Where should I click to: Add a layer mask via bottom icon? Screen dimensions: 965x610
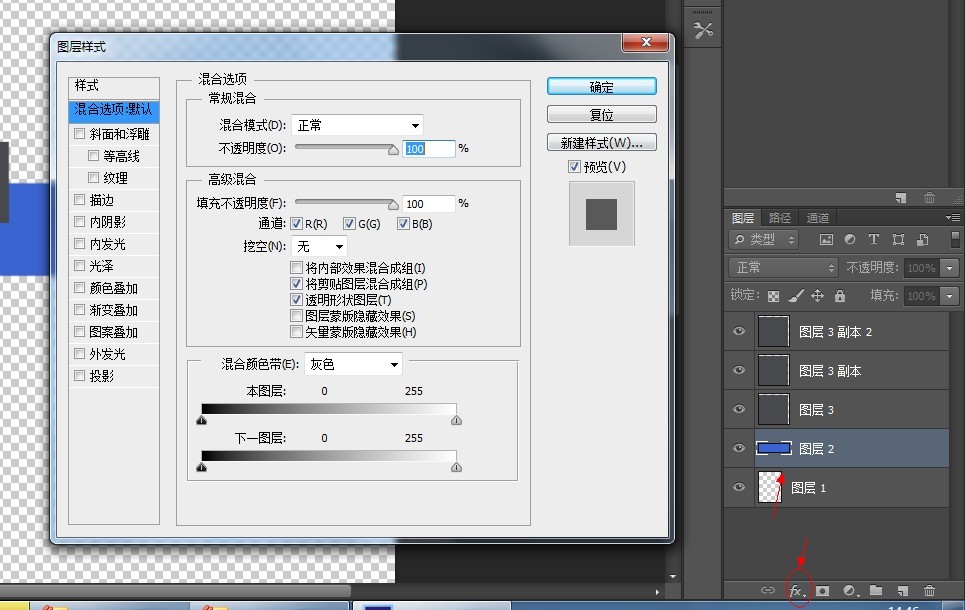pyautogui.click(x=822, y=591)
